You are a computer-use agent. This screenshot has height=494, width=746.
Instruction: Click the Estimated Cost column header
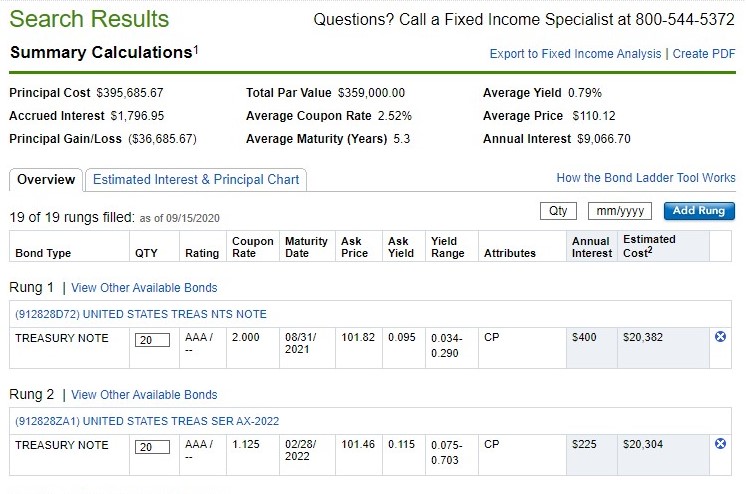coord(649,246)
